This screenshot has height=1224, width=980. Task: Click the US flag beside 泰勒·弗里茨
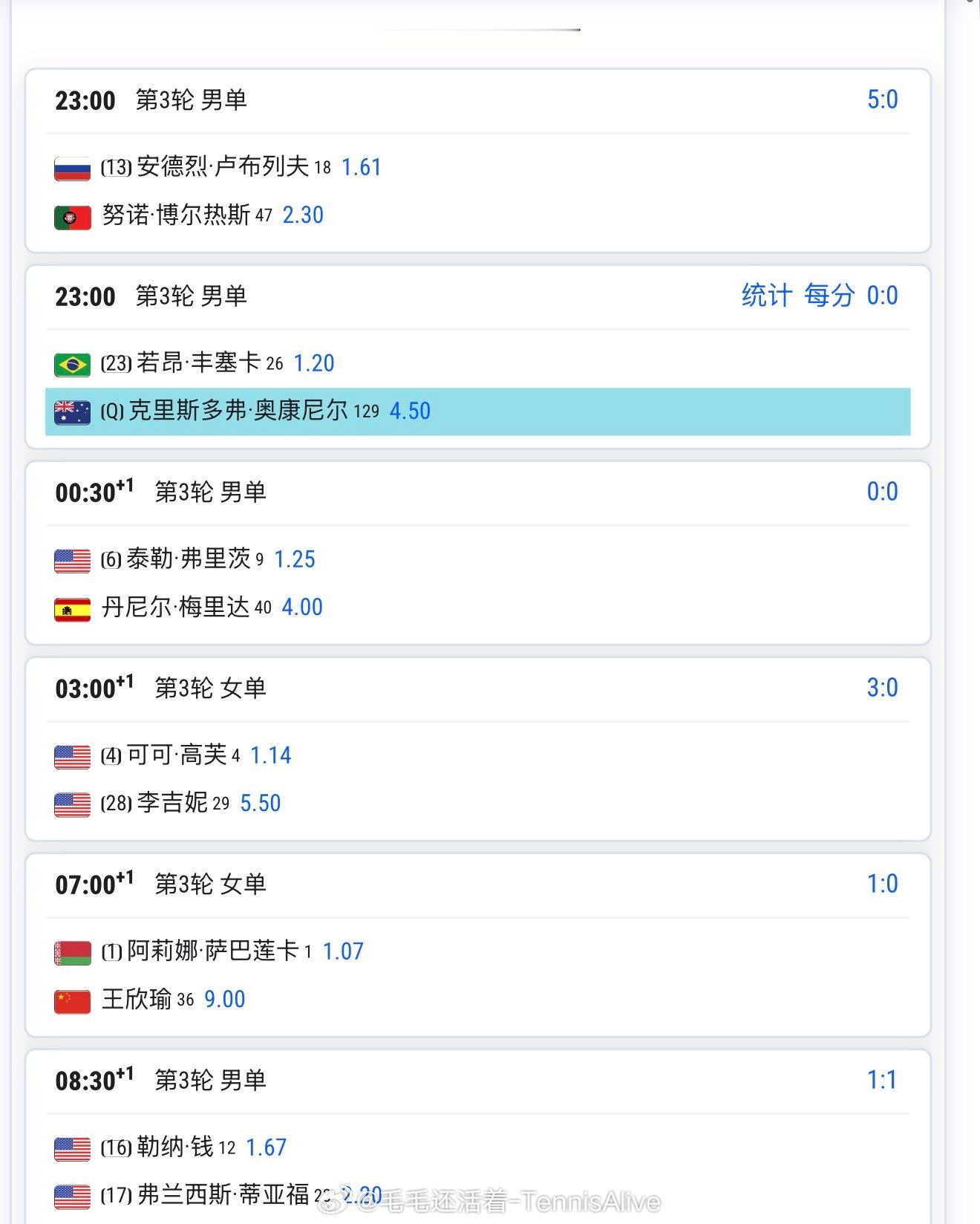pyautogui.click(x=73, y=561)
